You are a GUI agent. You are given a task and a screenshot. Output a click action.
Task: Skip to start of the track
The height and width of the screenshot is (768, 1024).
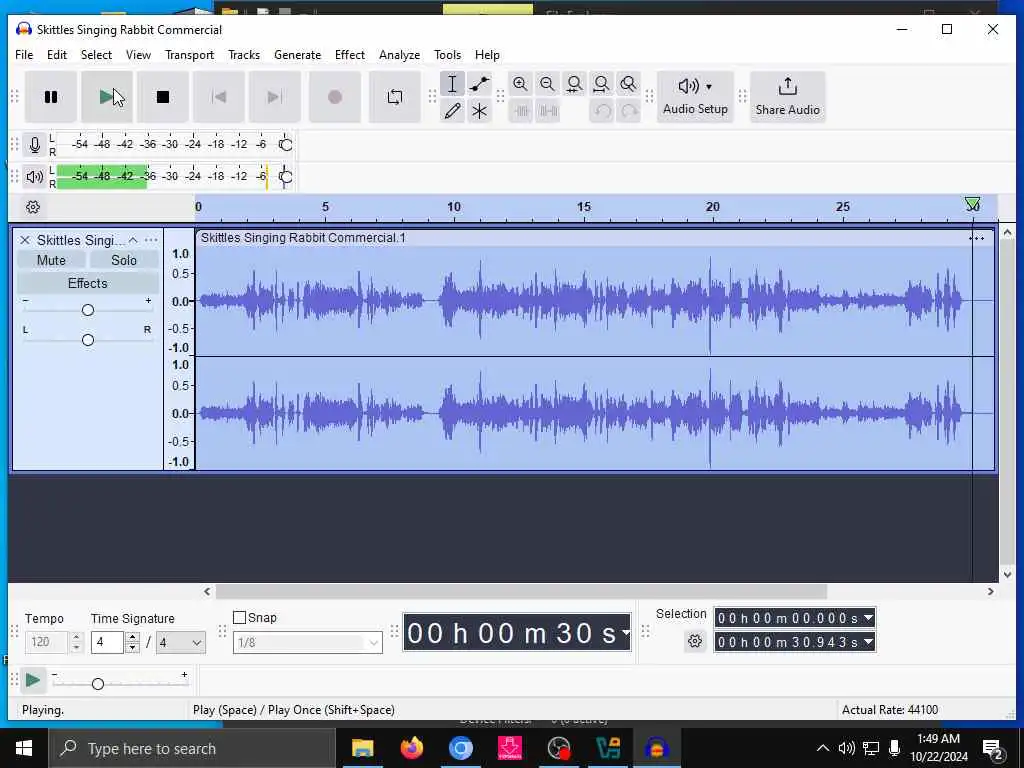(219, 97)
